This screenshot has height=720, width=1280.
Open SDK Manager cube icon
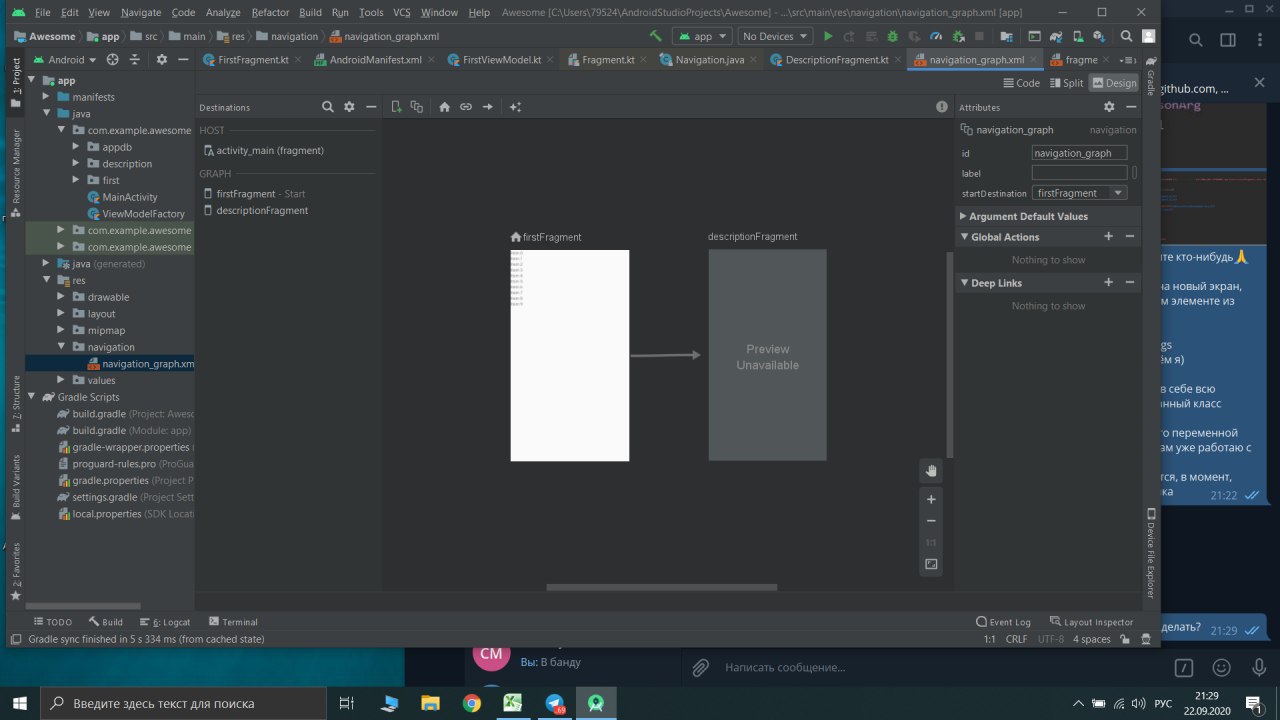[x=1099, y=36]
